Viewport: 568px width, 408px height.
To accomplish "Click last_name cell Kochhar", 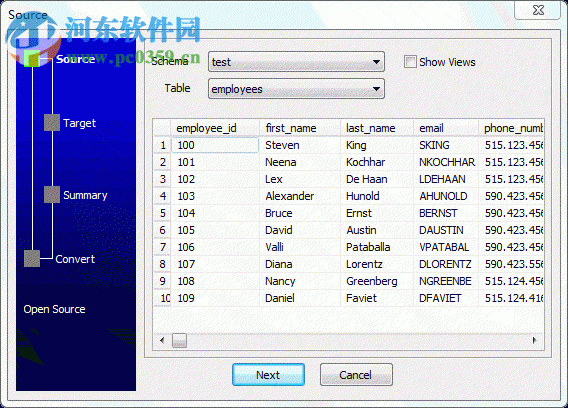I will (x=377, y=162).
